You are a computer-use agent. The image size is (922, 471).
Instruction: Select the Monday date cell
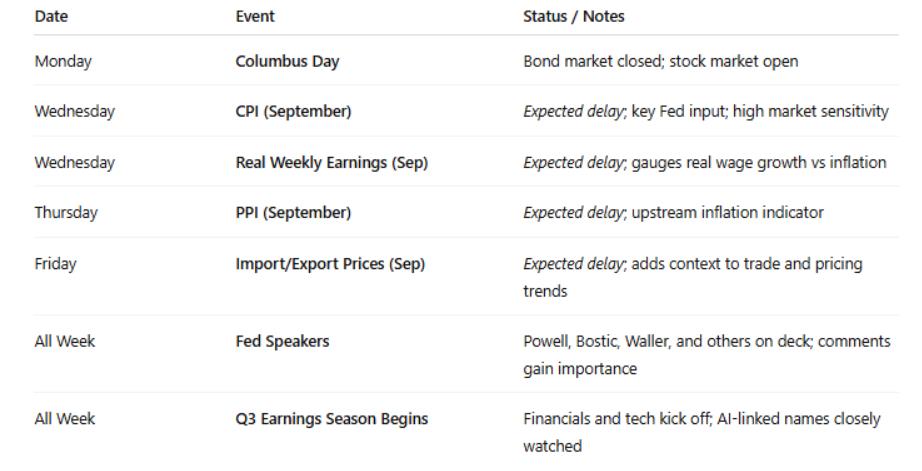62,62
